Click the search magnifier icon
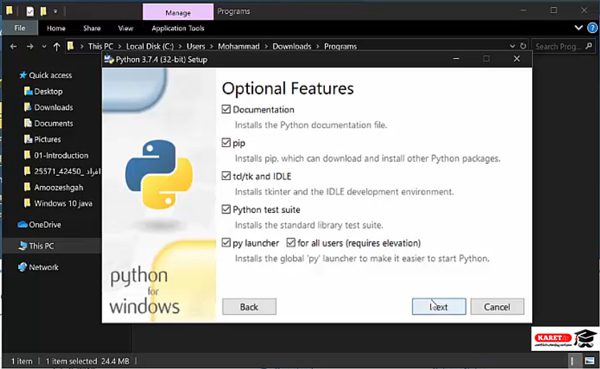Image resolution: width=600 pixels, height=369 pixels. point(589,46)
